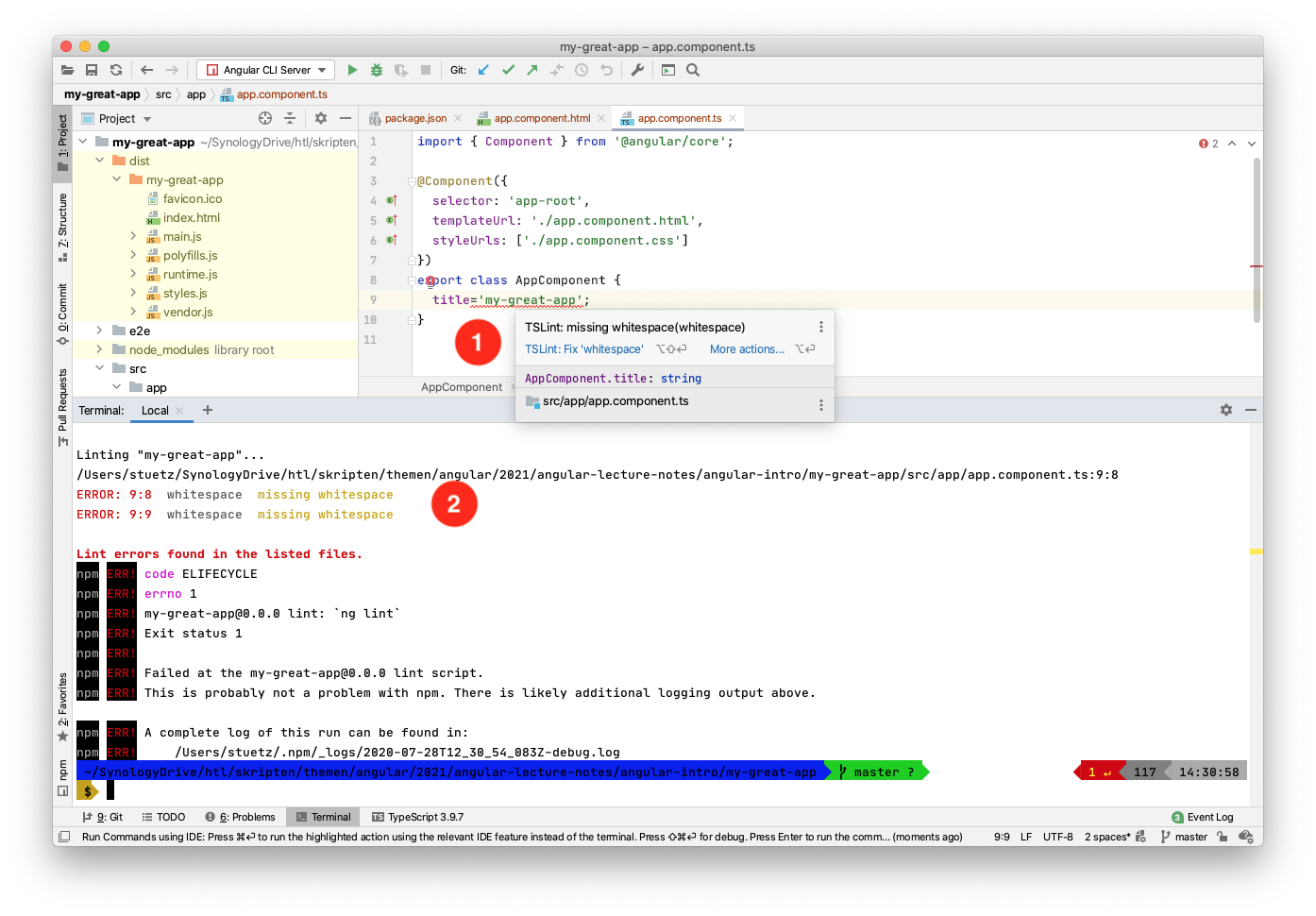This screenshot has width=1316, height=916.
Task: Stop the running process
Action: click(426, 70)
